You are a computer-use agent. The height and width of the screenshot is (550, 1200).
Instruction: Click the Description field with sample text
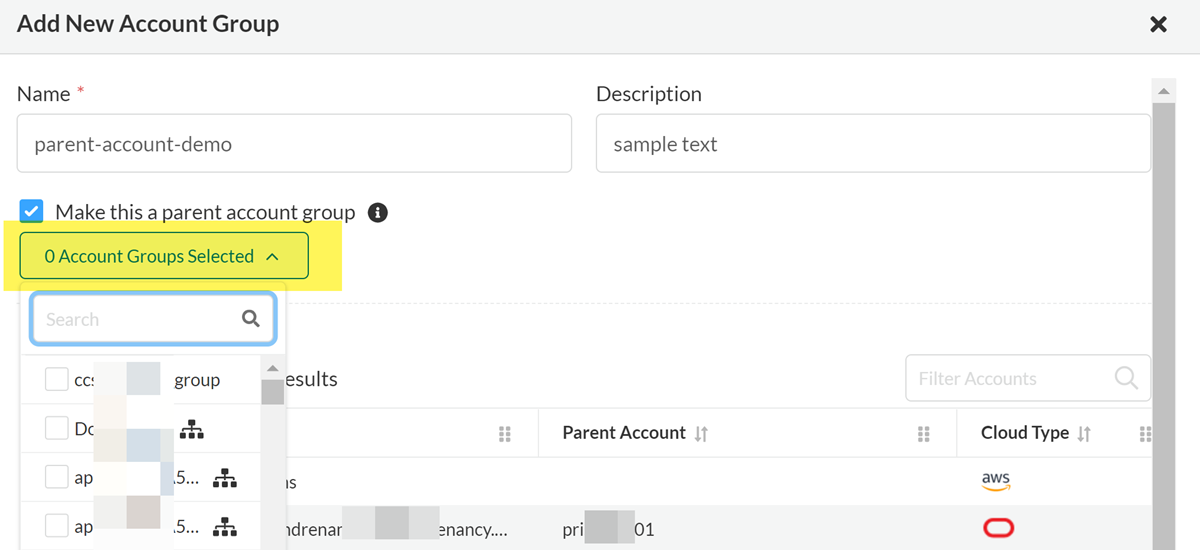[873, 143]
